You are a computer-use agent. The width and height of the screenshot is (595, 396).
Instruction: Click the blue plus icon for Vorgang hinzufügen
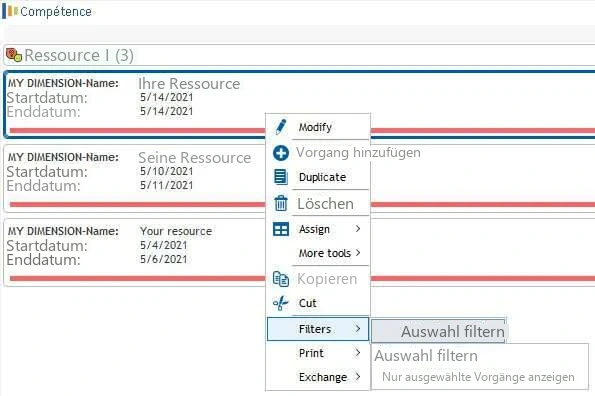(281, 153)
